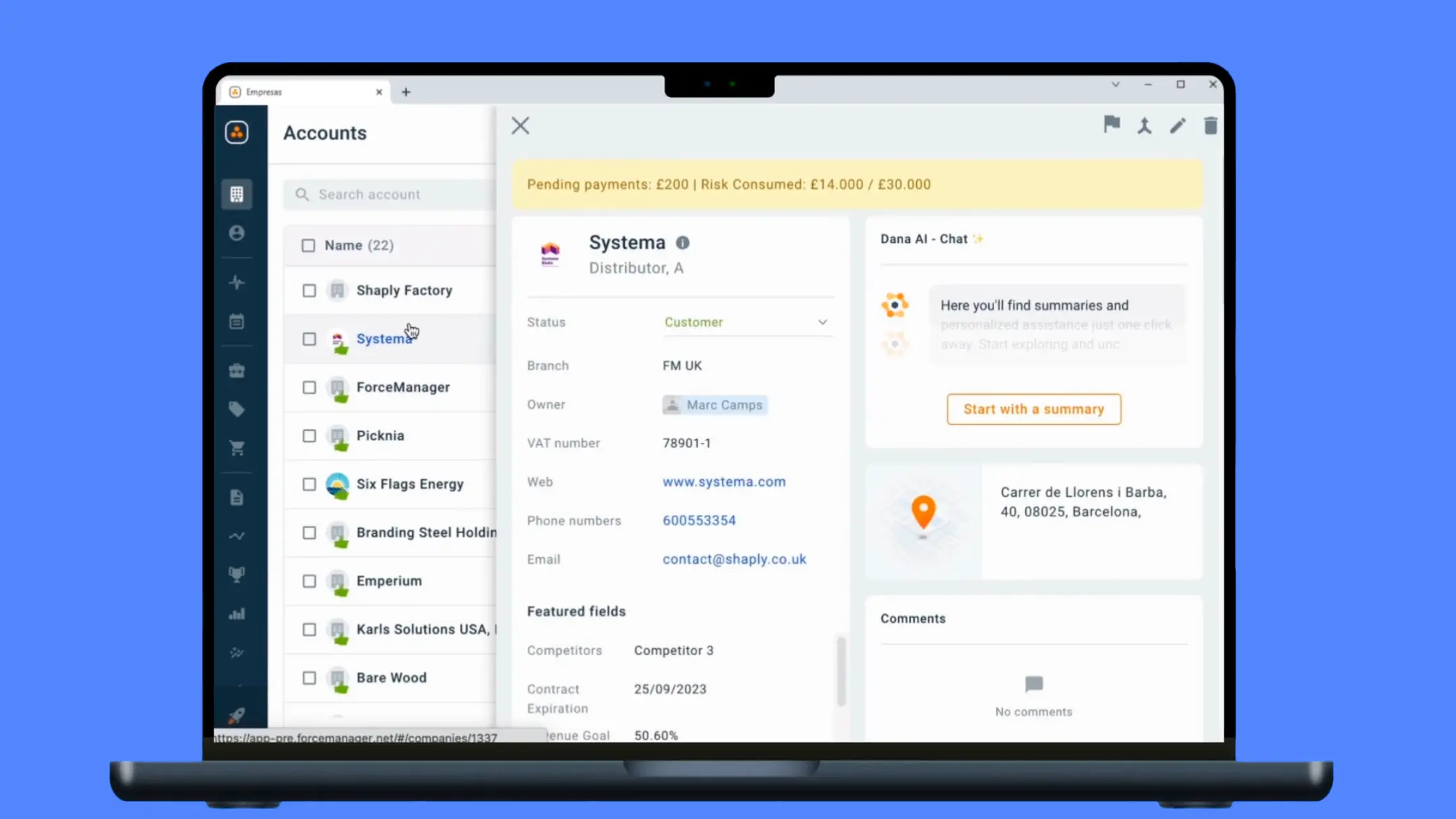Close the Empresas browser tab

tap(379, 92)
